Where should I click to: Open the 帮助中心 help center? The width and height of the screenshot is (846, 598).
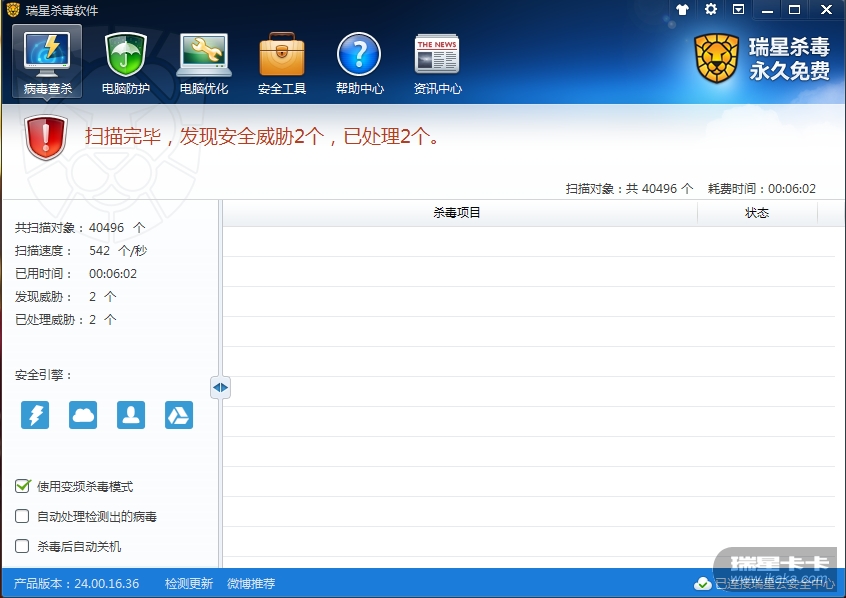click(359, 63)
